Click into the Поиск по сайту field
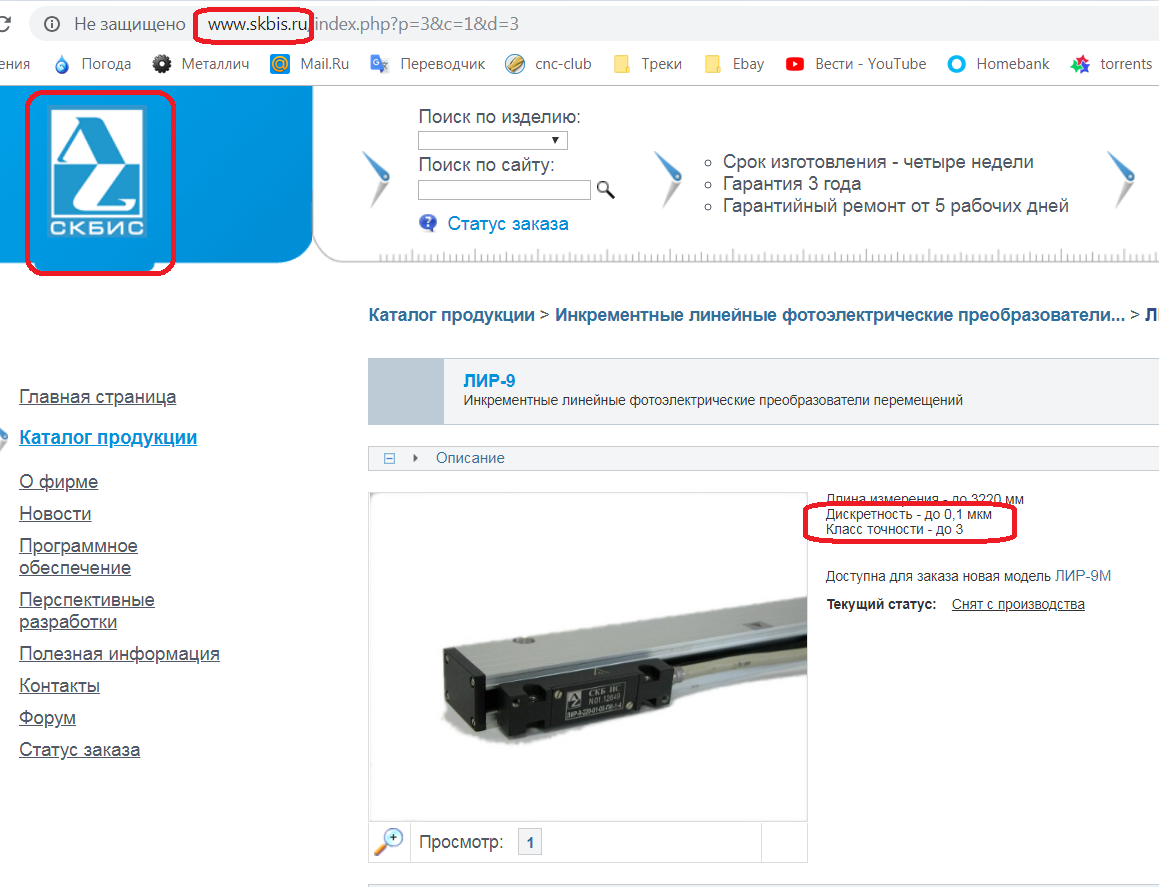The image size is (1159, 887). [504, 190]
